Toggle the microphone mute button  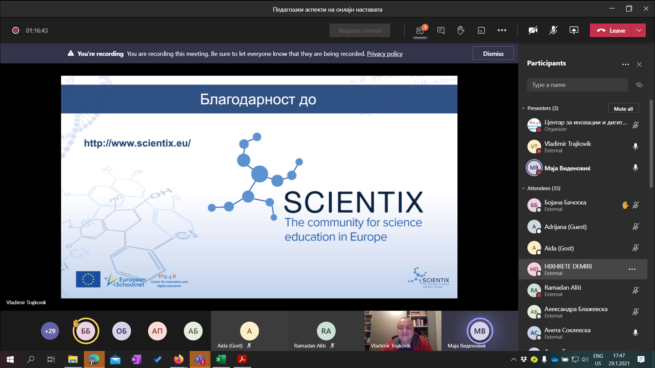(553, 30)
